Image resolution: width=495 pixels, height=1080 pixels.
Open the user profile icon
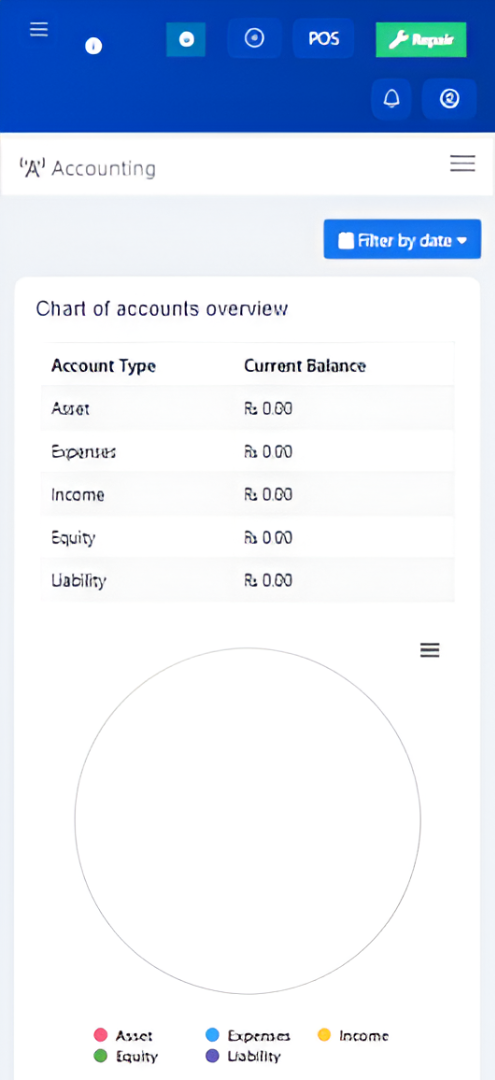449,99
